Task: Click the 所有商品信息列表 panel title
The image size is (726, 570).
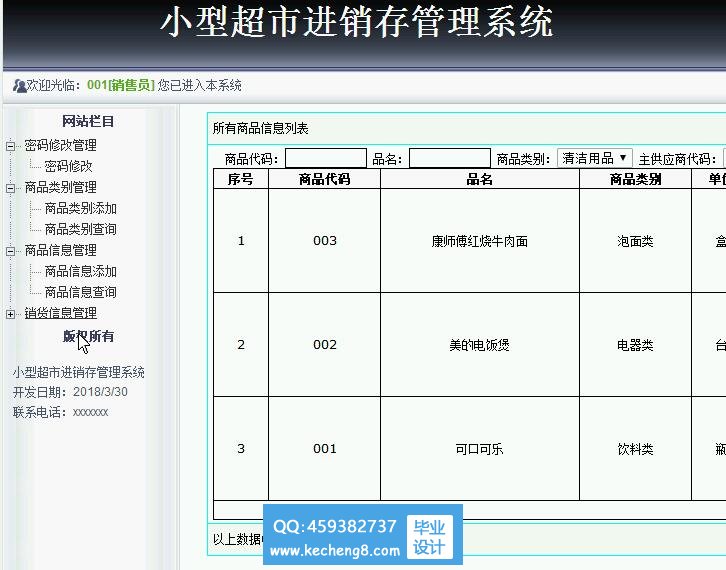Action: [261, 128]
